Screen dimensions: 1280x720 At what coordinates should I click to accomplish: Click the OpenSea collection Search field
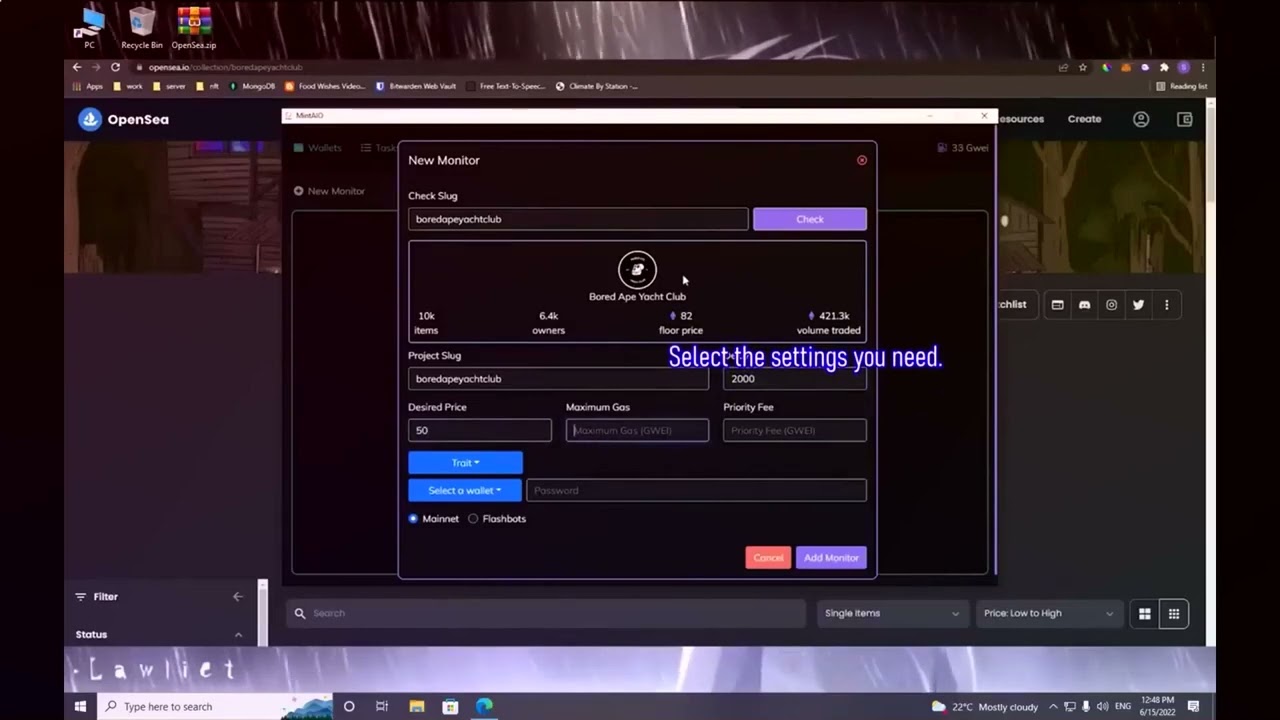546,613
